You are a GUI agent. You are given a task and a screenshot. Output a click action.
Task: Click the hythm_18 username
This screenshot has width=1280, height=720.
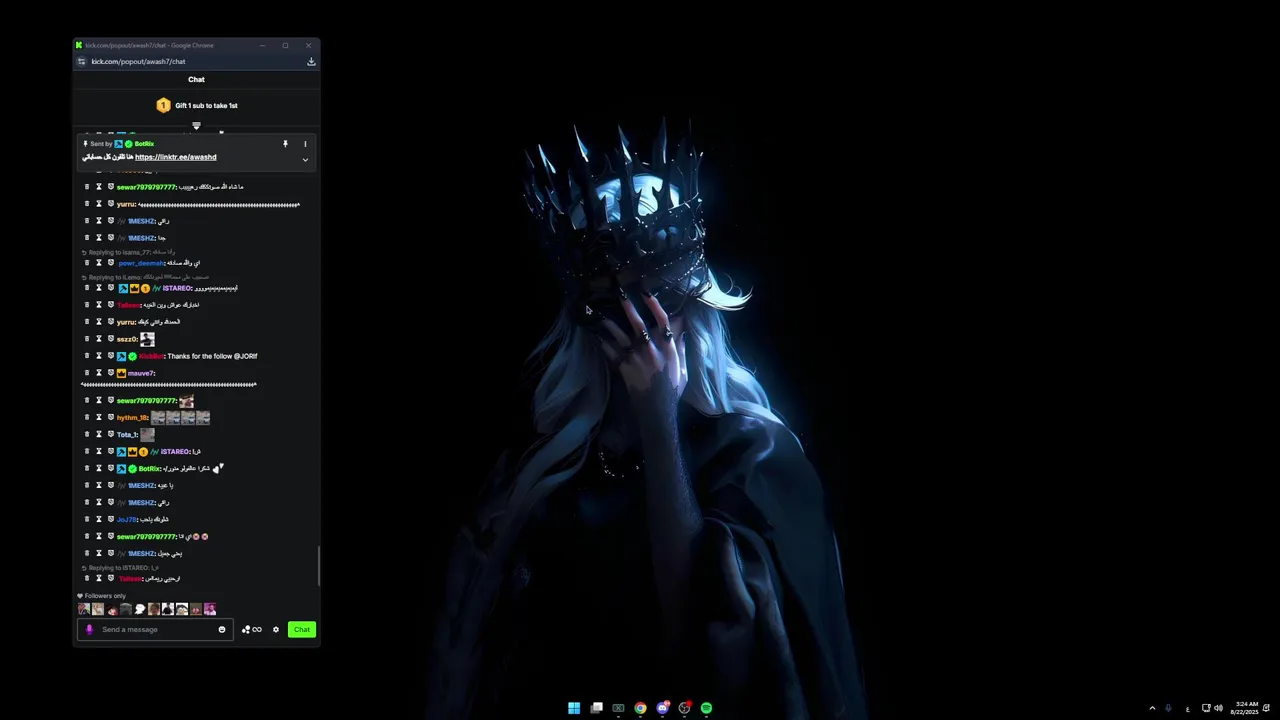pyautogui.click(x=132, y=418)
